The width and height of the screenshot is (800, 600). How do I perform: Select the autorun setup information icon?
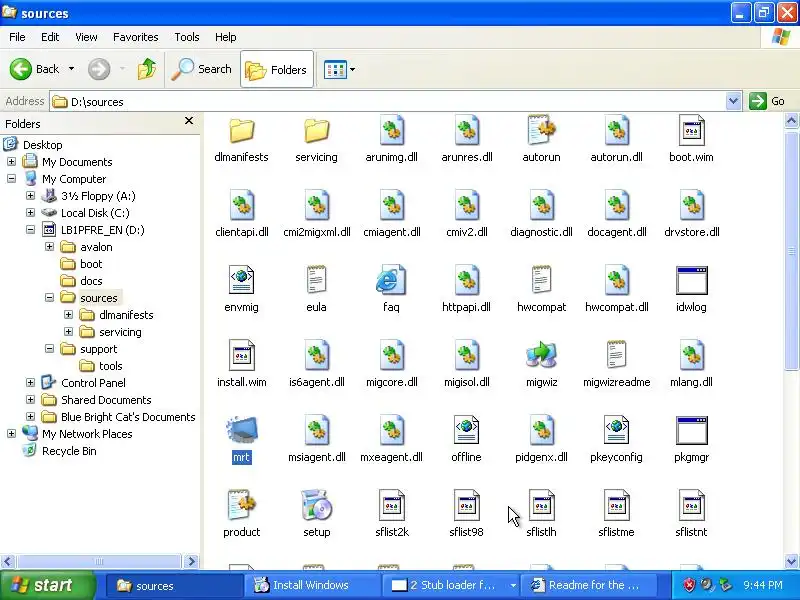(541, 130)
